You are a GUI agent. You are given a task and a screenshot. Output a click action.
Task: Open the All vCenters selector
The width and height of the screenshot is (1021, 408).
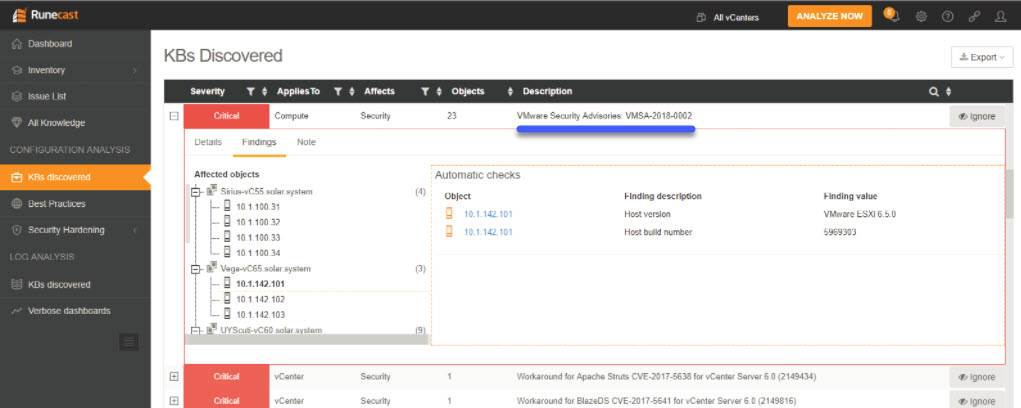tap(727, 18)
